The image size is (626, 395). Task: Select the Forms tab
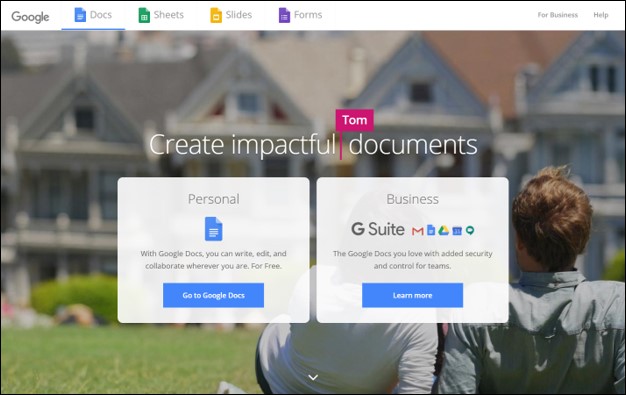point(300,15)
